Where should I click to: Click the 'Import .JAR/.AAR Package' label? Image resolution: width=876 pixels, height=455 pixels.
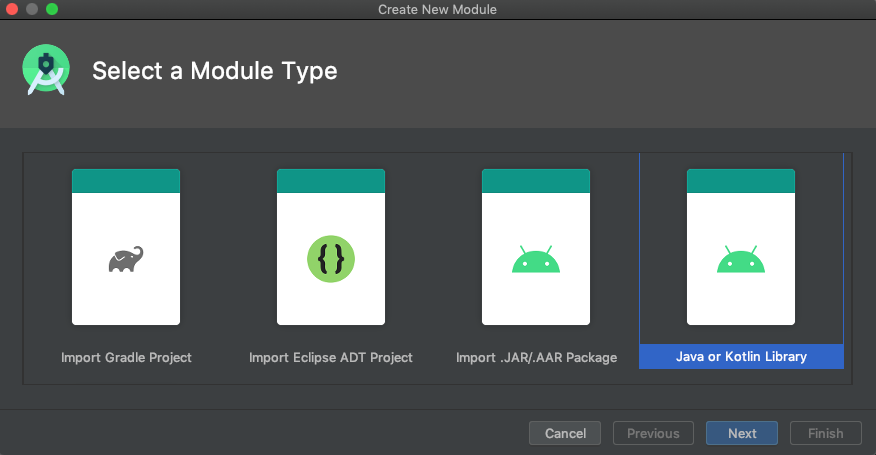536,357
